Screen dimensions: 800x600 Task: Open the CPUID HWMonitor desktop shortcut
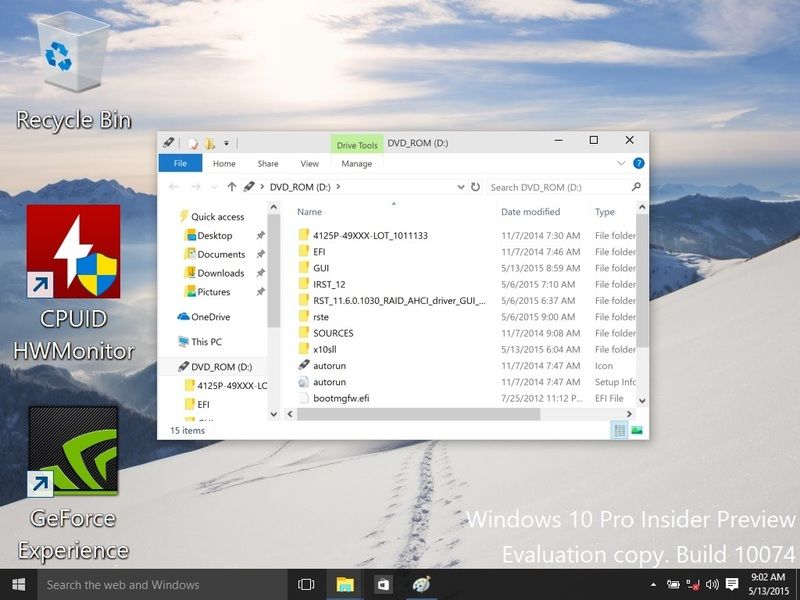(x=73, y=252)
